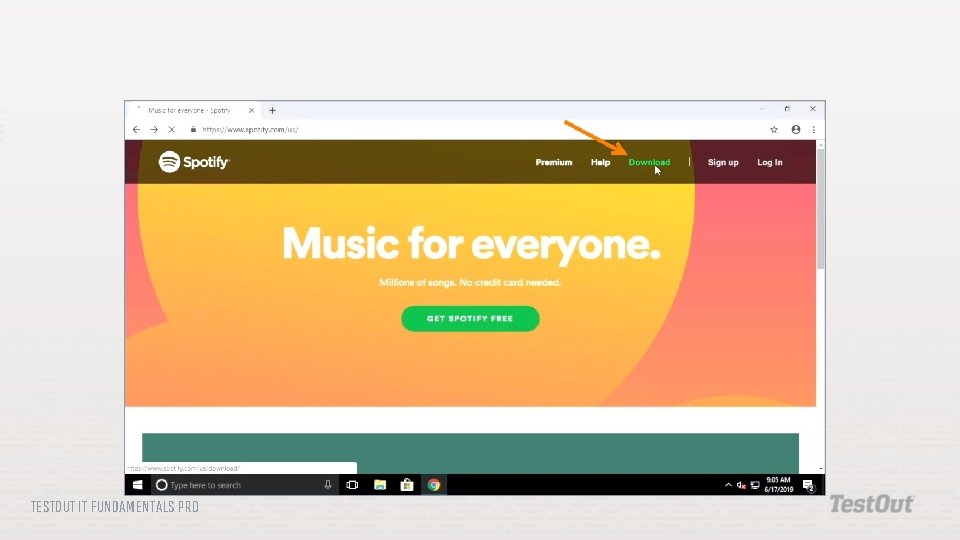Go back using the browser back arrow
The width and height of the screenshot is (960, 540).
tap(136, 130)
